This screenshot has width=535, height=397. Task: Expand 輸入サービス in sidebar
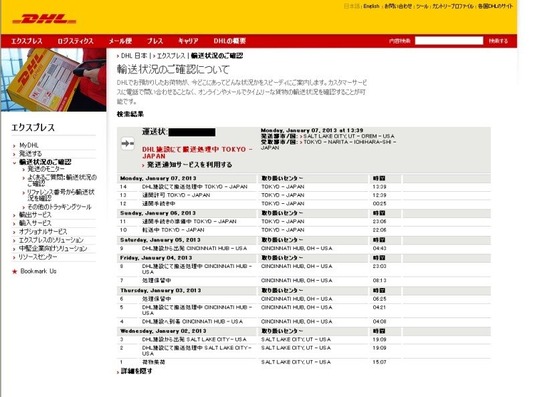pyautogui.click(x=35, y=223)
